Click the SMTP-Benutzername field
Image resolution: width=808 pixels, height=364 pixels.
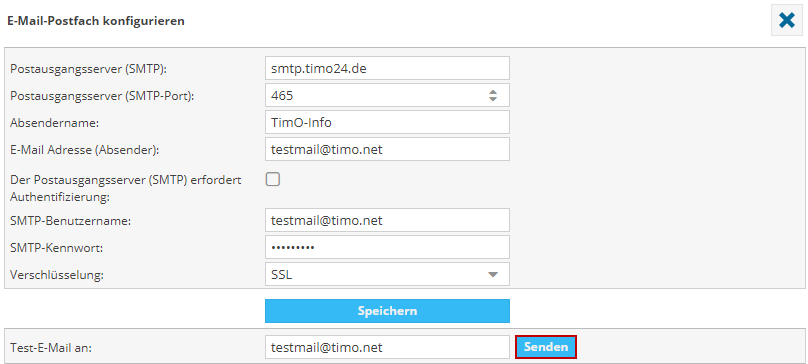[x=387, y=220]
